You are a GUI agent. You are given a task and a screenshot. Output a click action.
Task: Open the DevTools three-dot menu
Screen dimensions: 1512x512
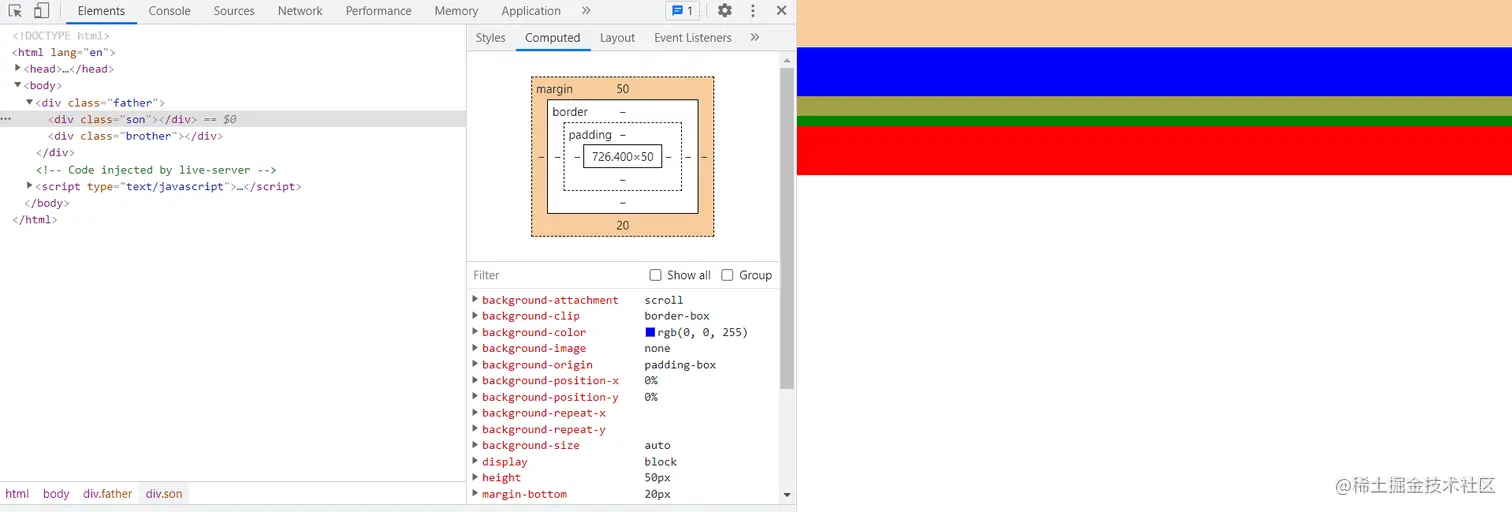(x=753, y=11)
